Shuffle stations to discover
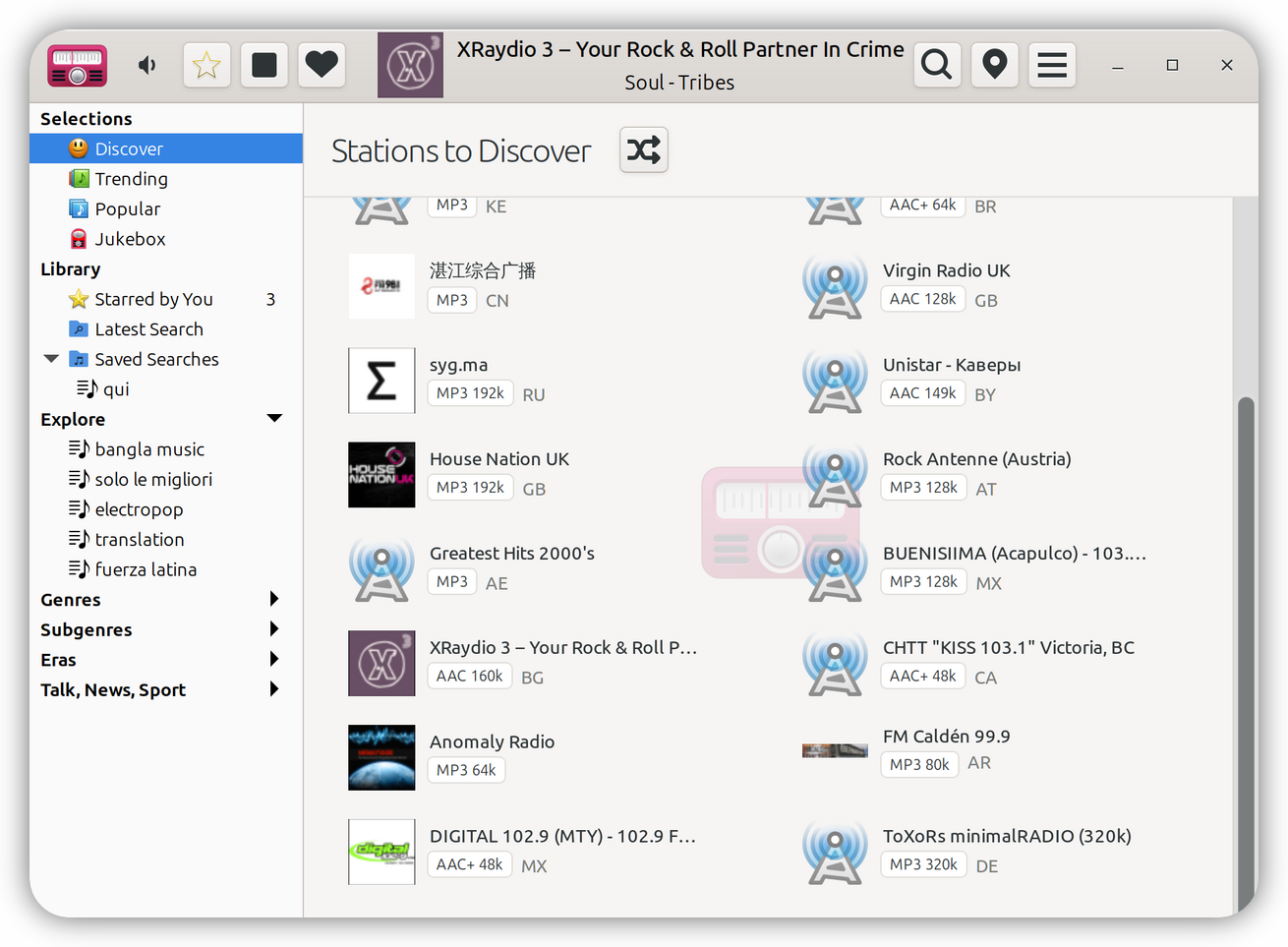The height and width of the screenshot is (947, 1288). tap(644, 149)
